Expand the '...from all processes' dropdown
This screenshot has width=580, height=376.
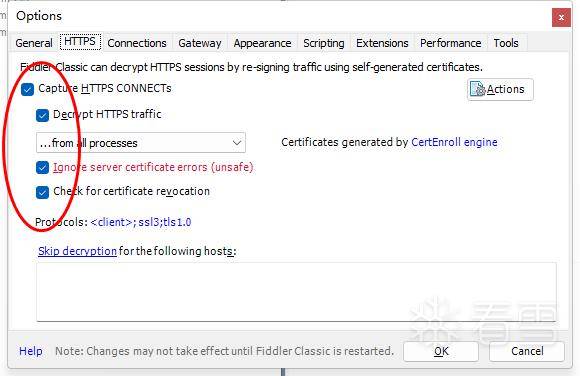pyautogui.click(x=141, y=143)
